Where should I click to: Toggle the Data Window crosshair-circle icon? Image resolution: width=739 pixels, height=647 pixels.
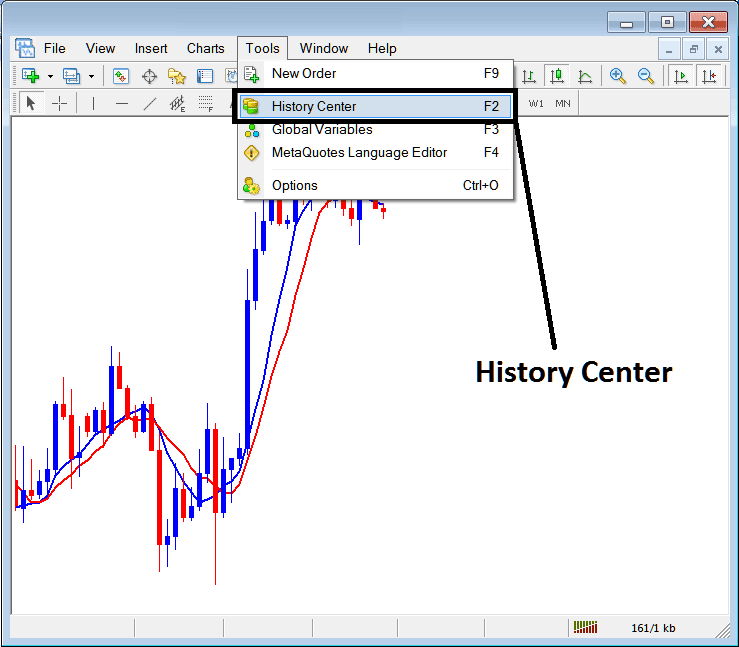149,76
